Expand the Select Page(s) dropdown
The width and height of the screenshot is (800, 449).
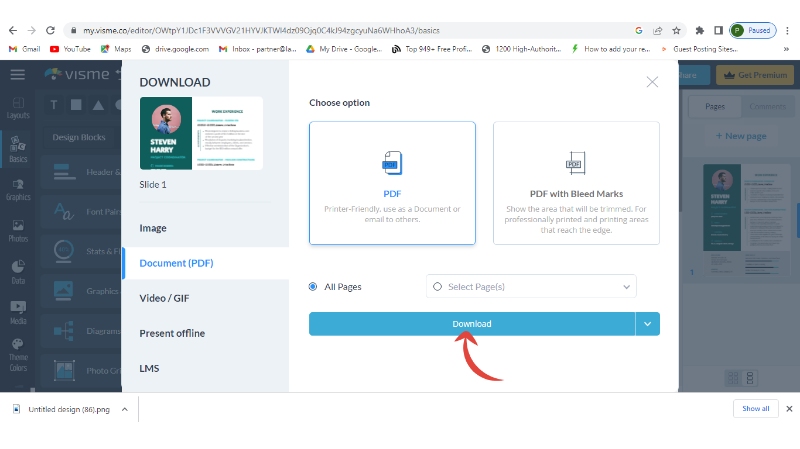[x=627, y=287]
